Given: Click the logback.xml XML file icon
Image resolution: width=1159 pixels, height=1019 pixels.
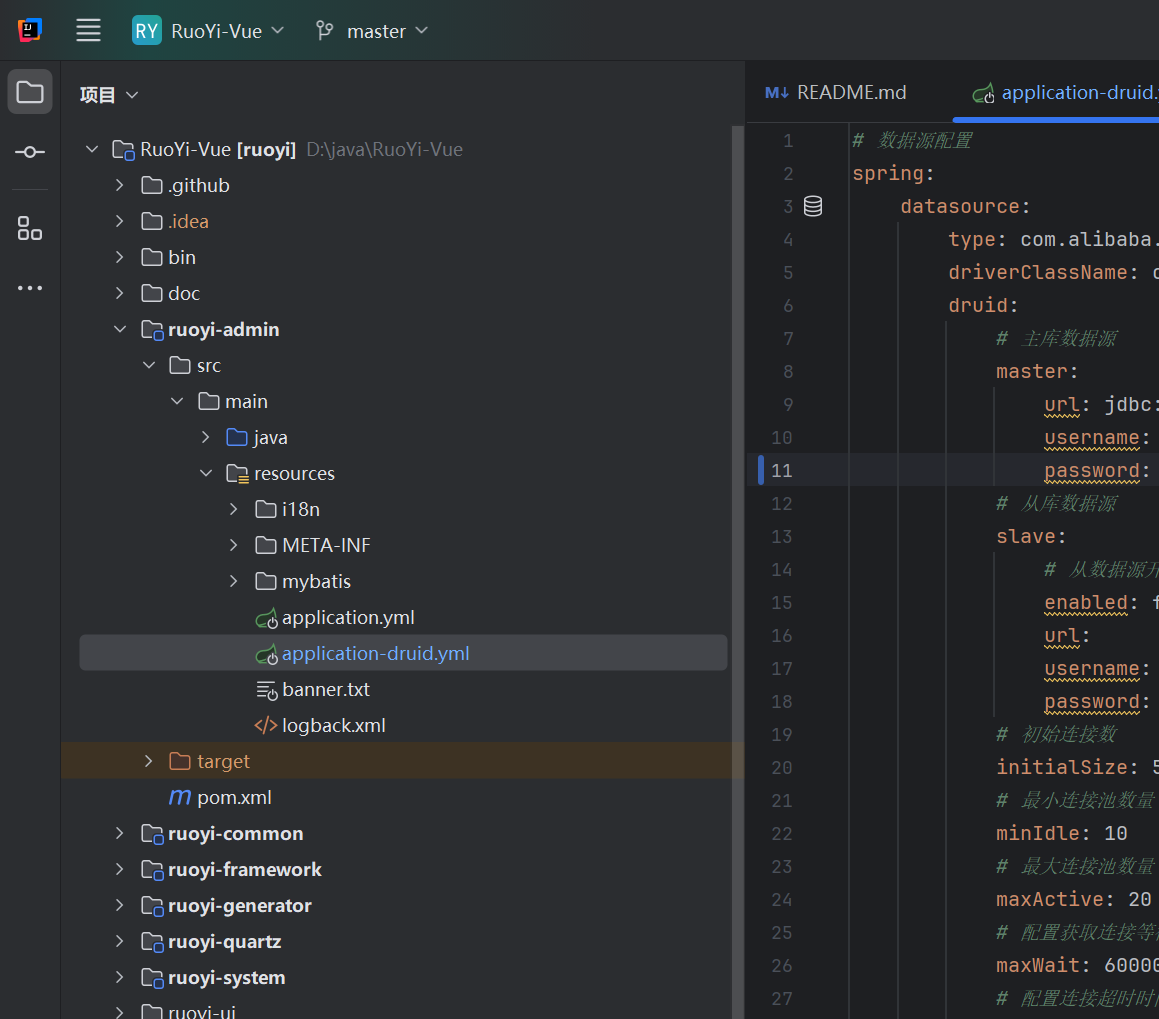Looking at the screenshot, I should (x=265, y=726).
